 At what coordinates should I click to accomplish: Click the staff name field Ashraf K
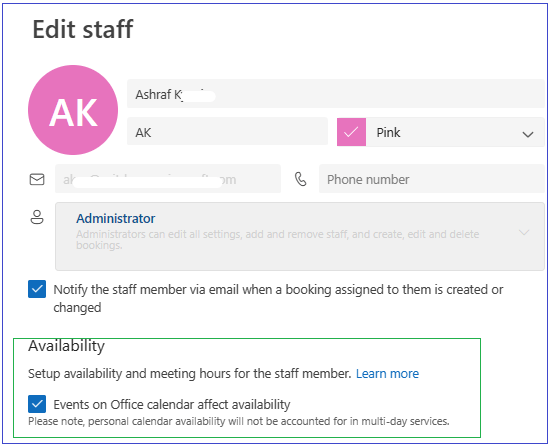[336, 94]
